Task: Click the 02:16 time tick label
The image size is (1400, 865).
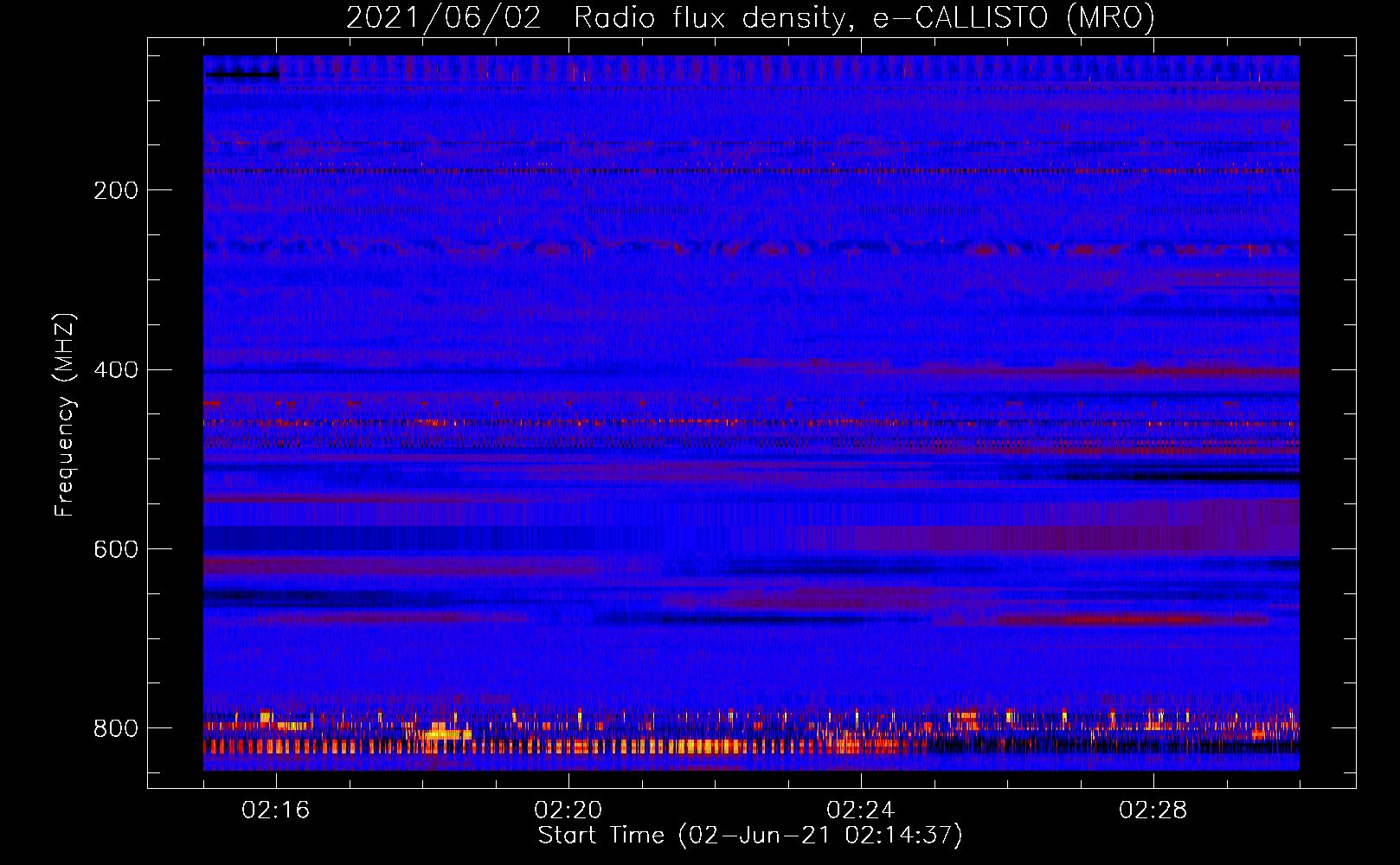Action: tap(276, 811)
